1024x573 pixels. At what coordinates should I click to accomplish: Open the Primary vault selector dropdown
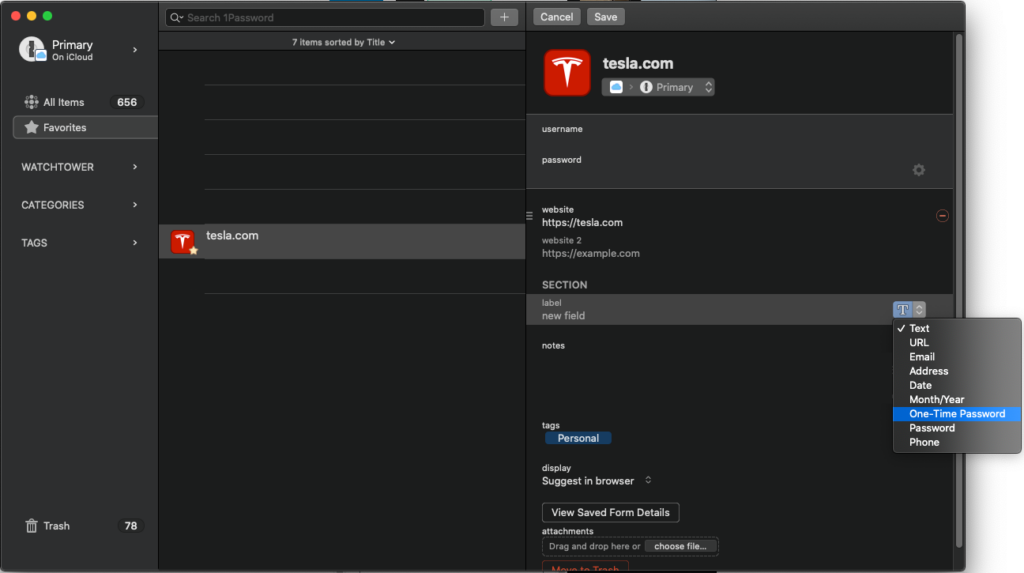click(x=658, y=88)
